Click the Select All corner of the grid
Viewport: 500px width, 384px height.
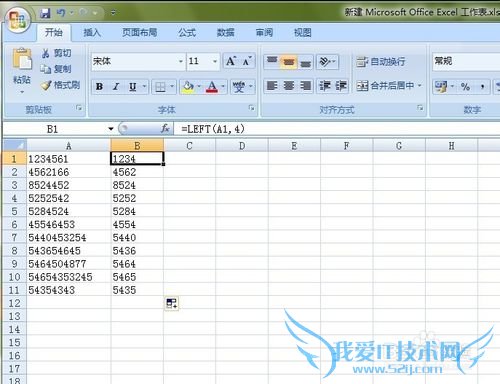15,145
